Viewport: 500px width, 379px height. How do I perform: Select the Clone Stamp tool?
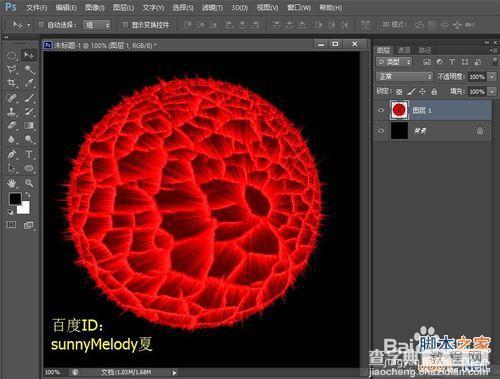coord(12,111)
